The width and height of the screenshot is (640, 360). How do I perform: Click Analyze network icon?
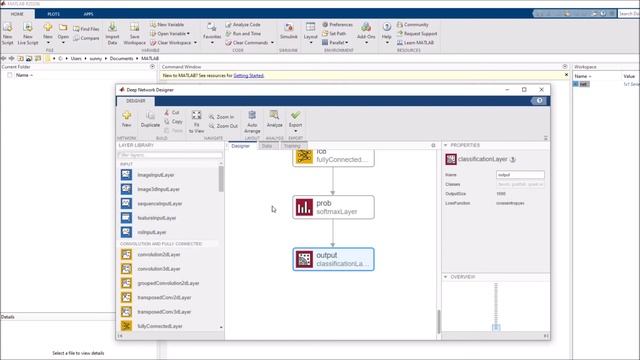[274, 115]
